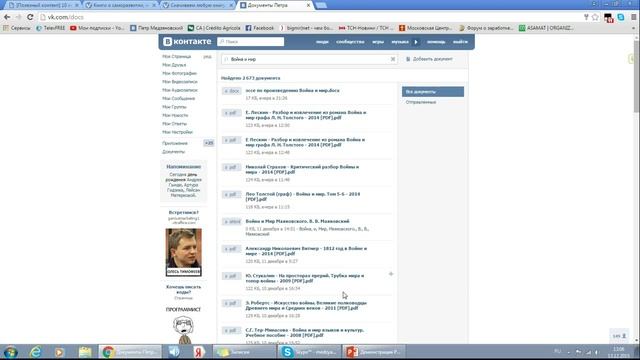Viewport: 640px width, 360px height.
Task: Click выйти to log out
Action: [x=460, y=42]
